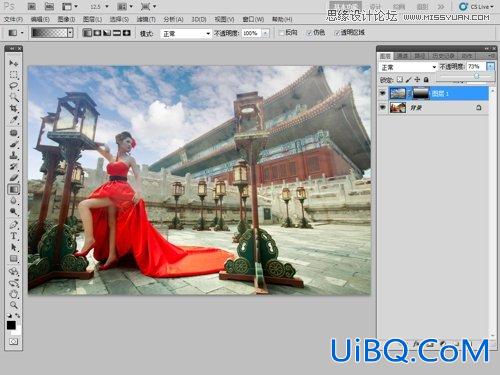Toggle the Dither (仿色) checkbox
The image size is (500, 375).
coord(310,33)
